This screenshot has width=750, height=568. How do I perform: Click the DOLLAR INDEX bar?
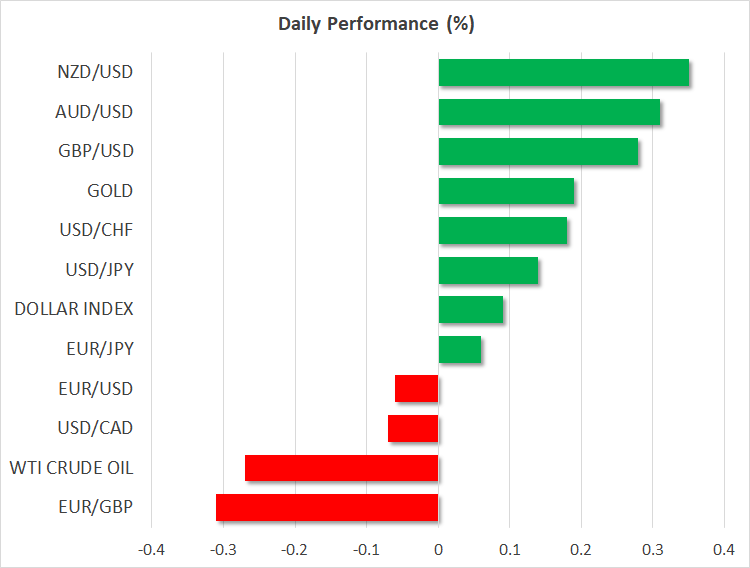point(471,310)
